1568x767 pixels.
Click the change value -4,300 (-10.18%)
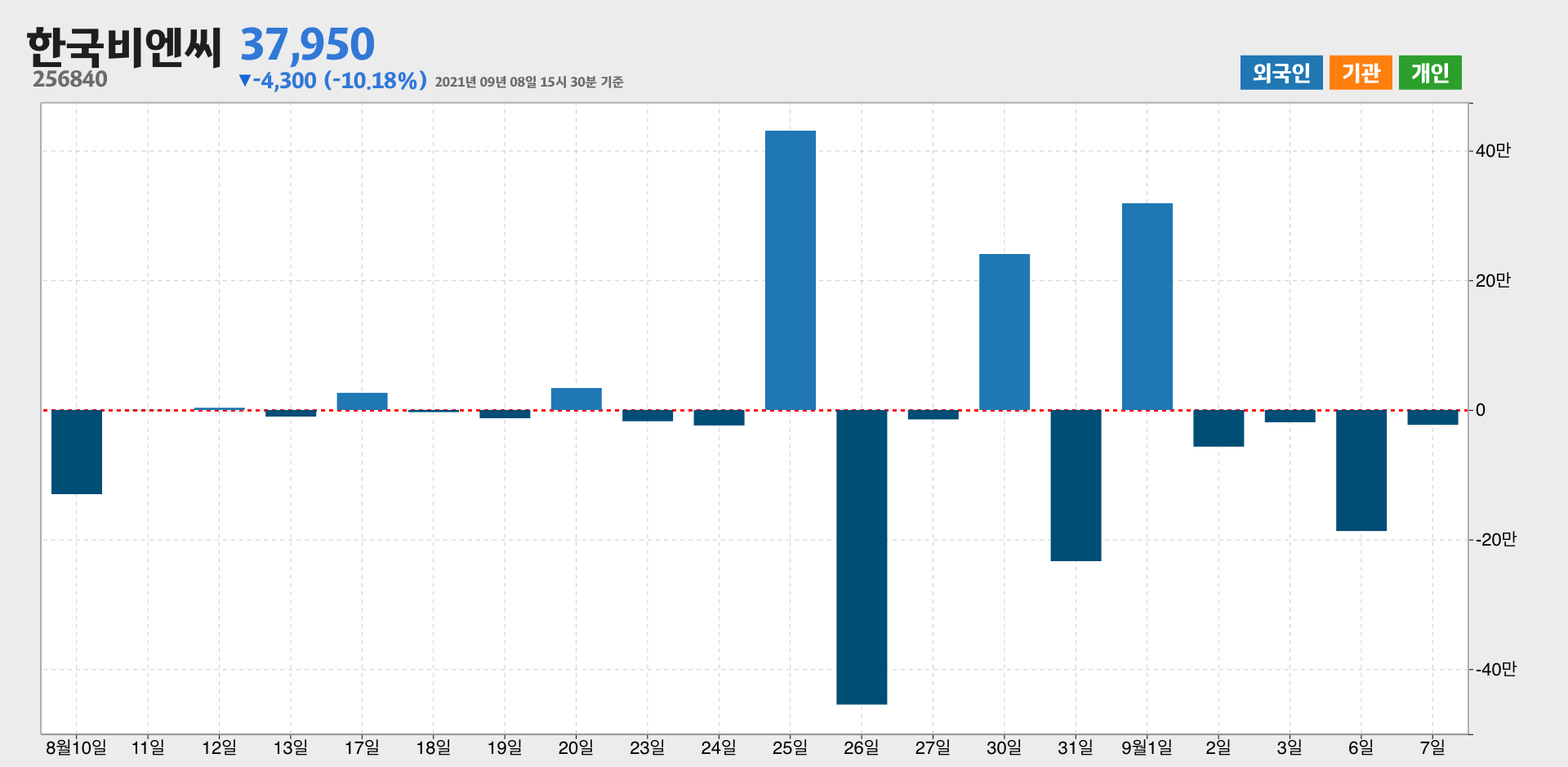(x=332, y=81)
